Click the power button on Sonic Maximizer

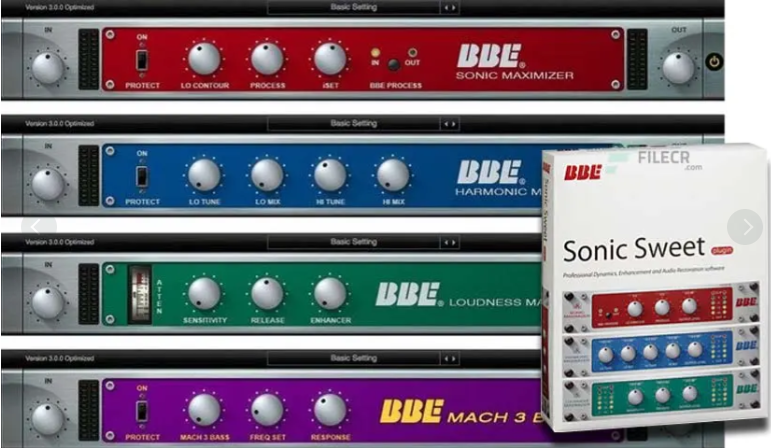coord(714,62)
